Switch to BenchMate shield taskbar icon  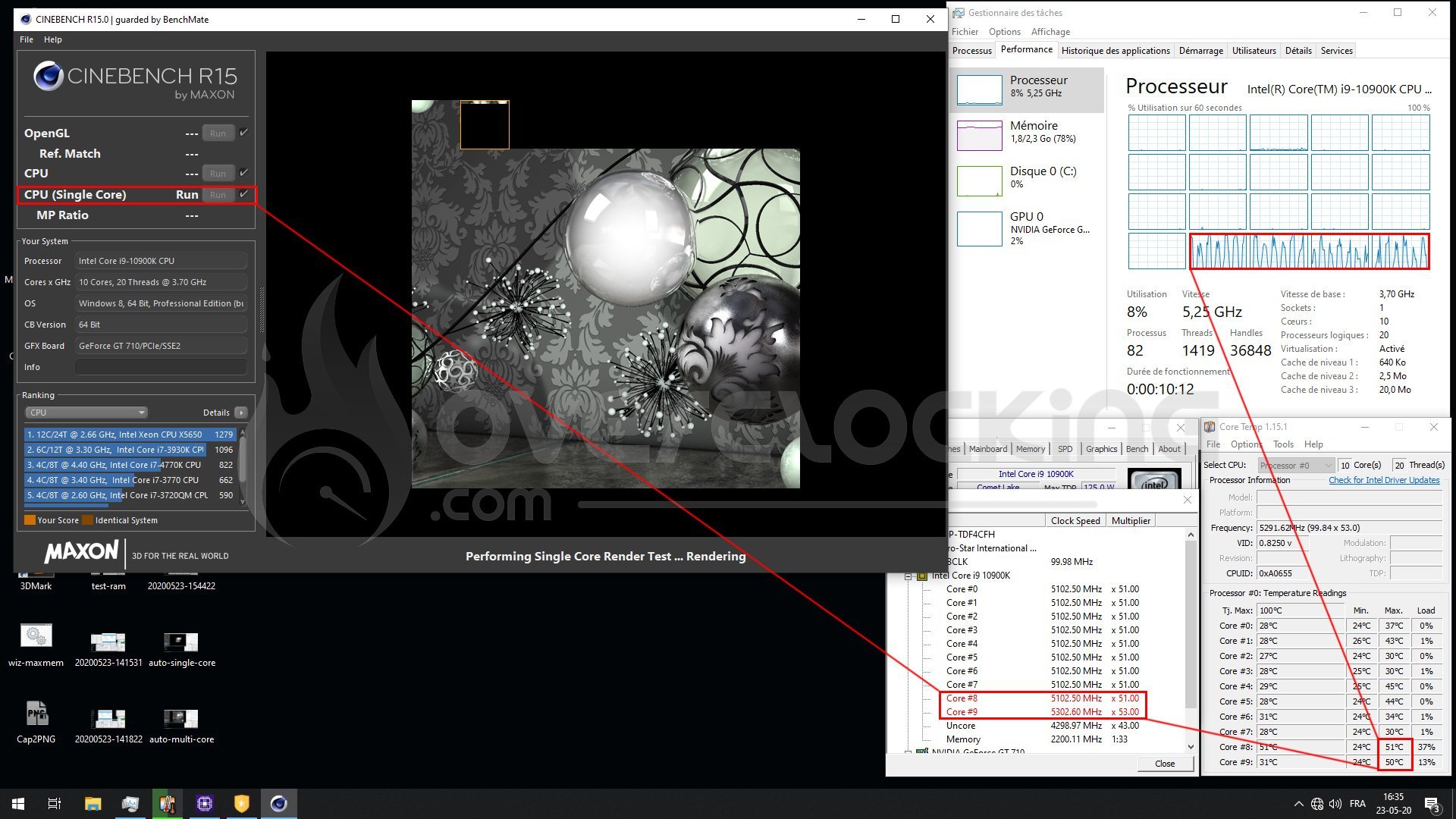241,804
